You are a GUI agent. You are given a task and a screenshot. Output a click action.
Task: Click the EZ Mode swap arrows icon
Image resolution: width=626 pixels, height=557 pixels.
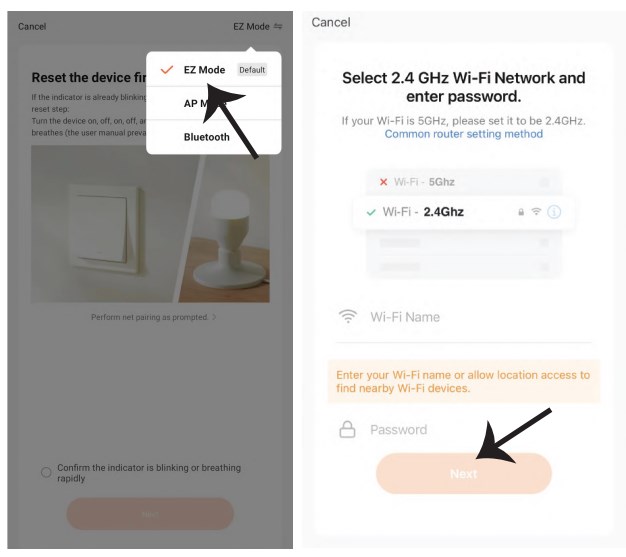[x=278, y=26]
